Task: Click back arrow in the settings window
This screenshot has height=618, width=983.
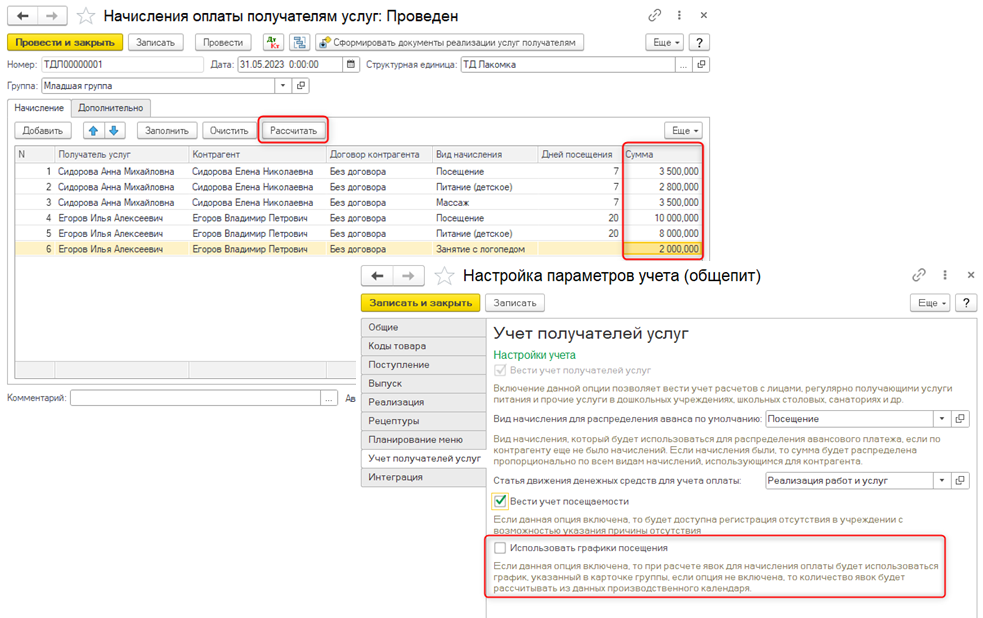Action: click(377, 276)
